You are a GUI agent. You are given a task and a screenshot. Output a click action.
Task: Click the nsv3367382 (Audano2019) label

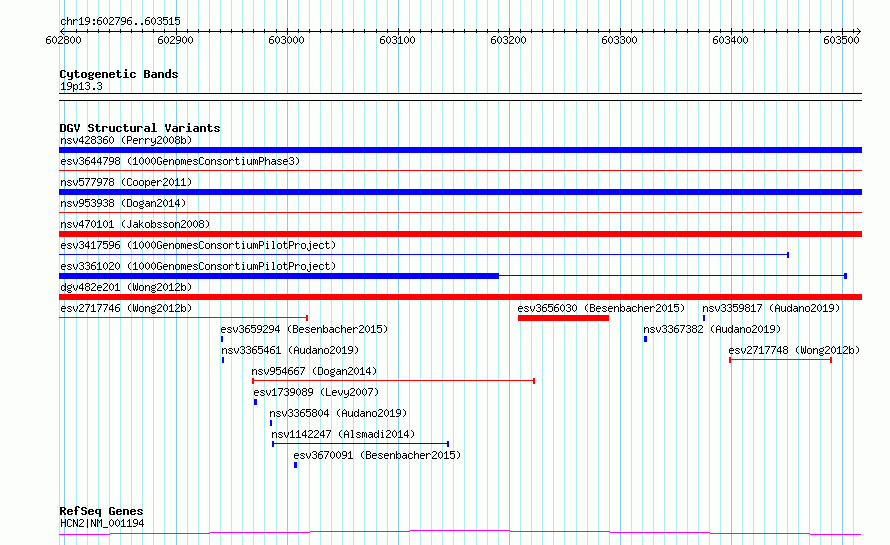(x=712, y=329)
